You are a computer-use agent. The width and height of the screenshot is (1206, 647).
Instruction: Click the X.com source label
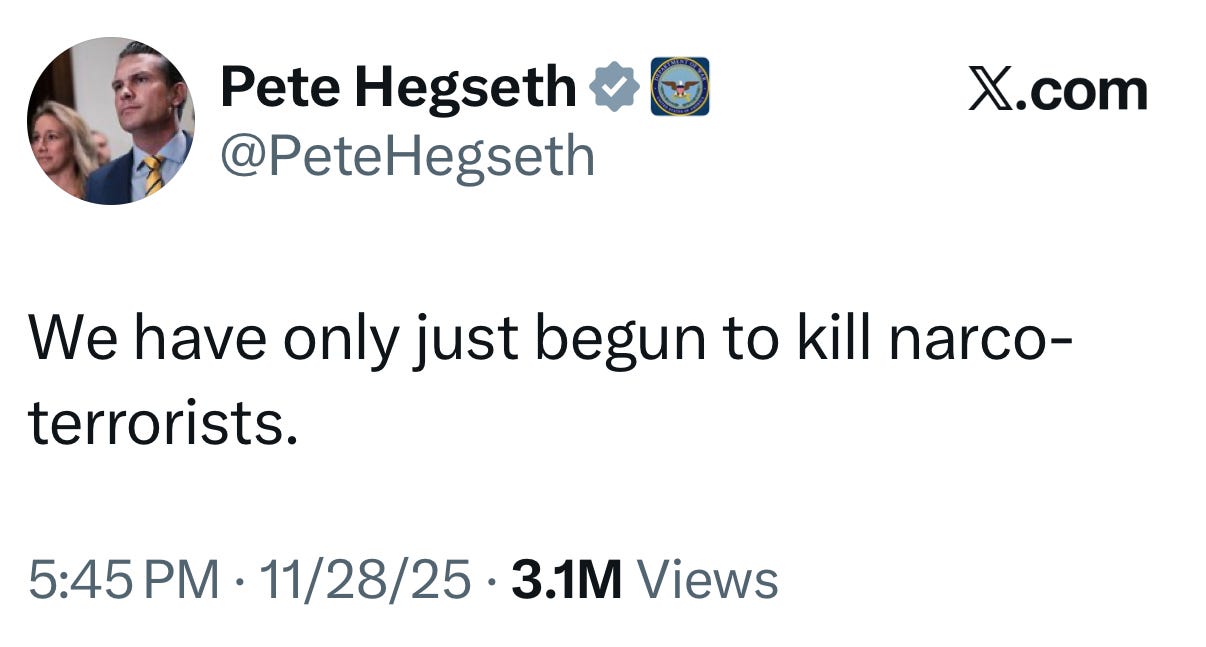[x=1057, y=91]
